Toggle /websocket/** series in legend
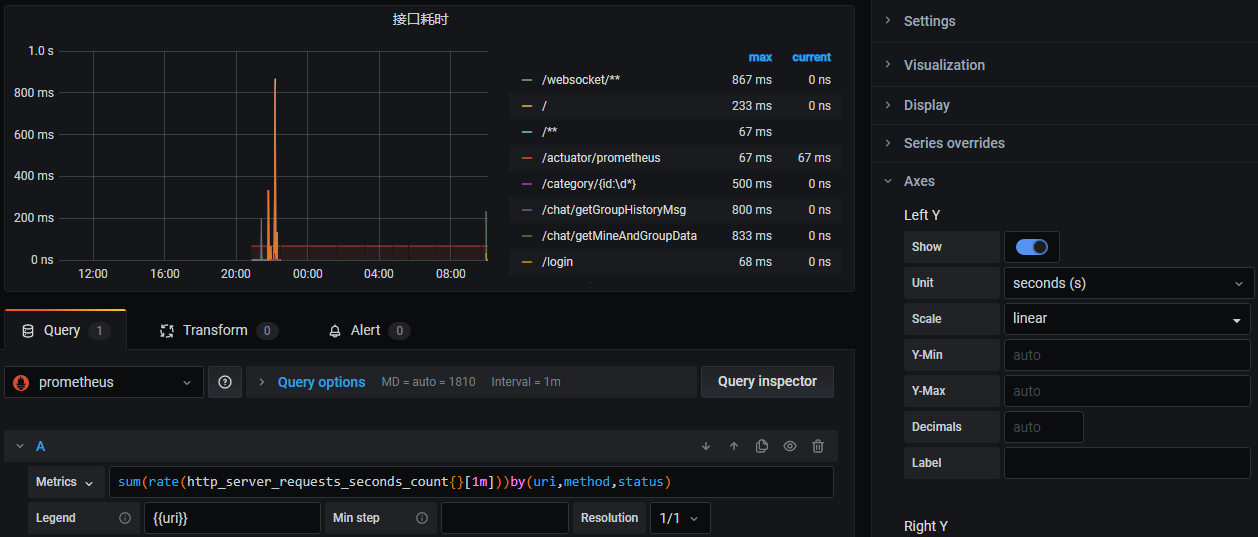 [x=581, y=80]
